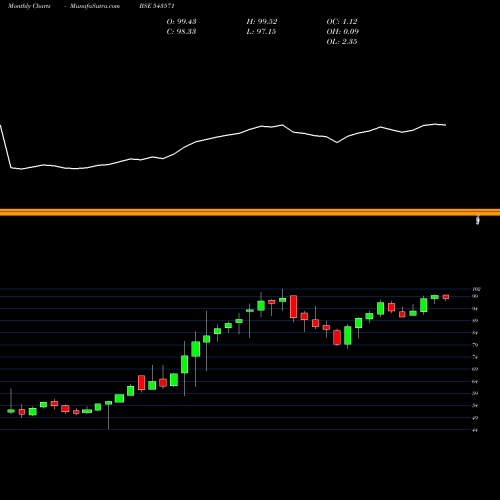This screenshot has width=500, height=500.
Task: Click the last red candle at the chart's right end
Action: click(446, 297)
